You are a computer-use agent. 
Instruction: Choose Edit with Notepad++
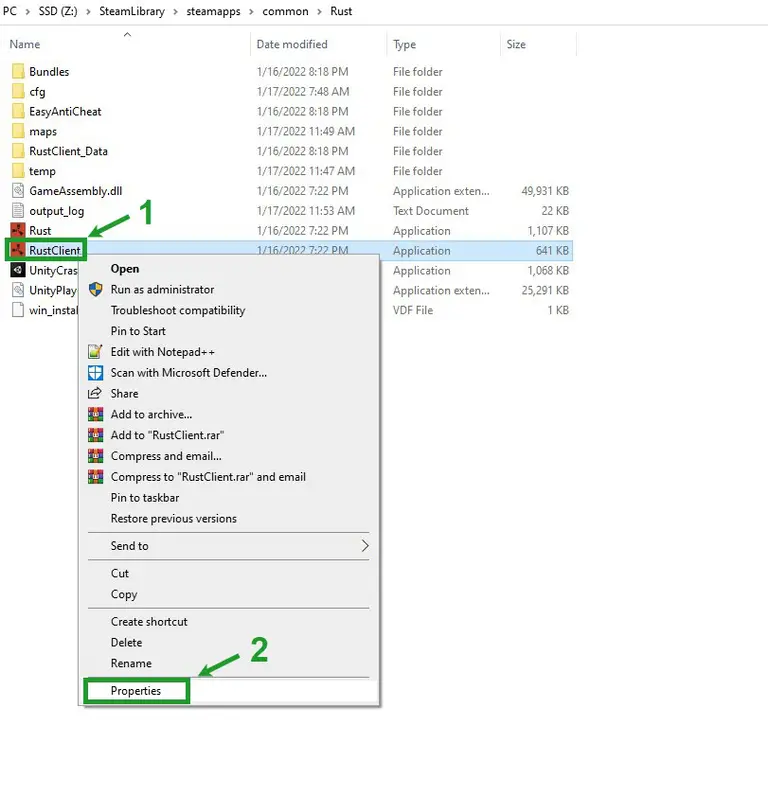162,352
